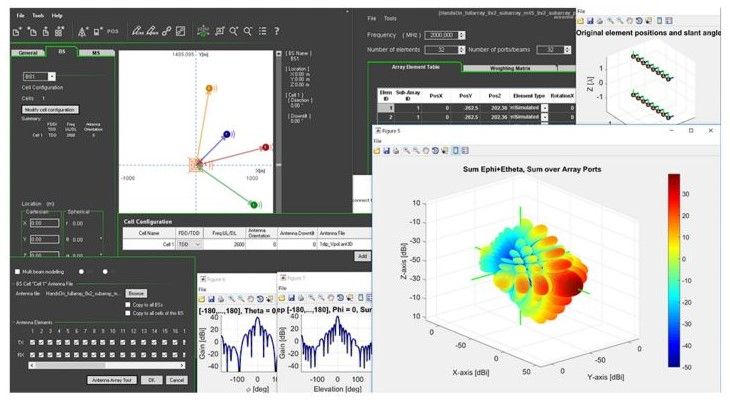This screenshot has width=730, height=400.
Task: Enable the Multi beam modelling checkbox
Action: (16, 271)
